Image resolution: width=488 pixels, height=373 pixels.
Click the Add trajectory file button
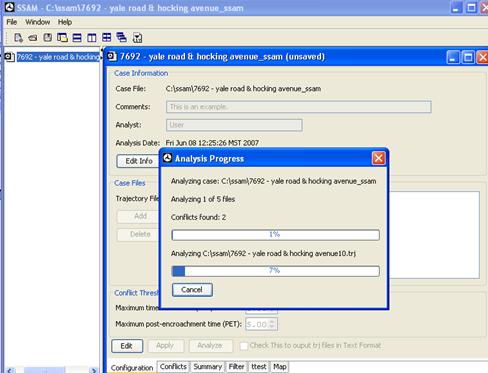click(138, 216)
